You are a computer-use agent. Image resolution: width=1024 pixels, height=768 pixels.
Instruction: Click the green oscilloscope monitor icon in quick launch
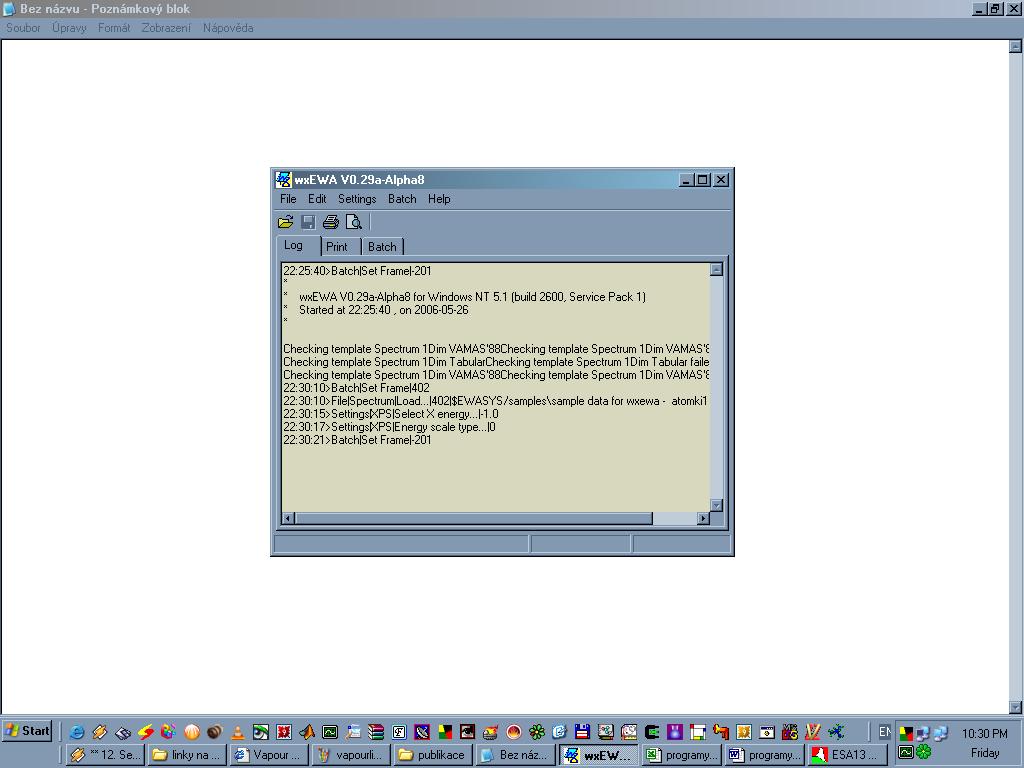pos(330,732)
